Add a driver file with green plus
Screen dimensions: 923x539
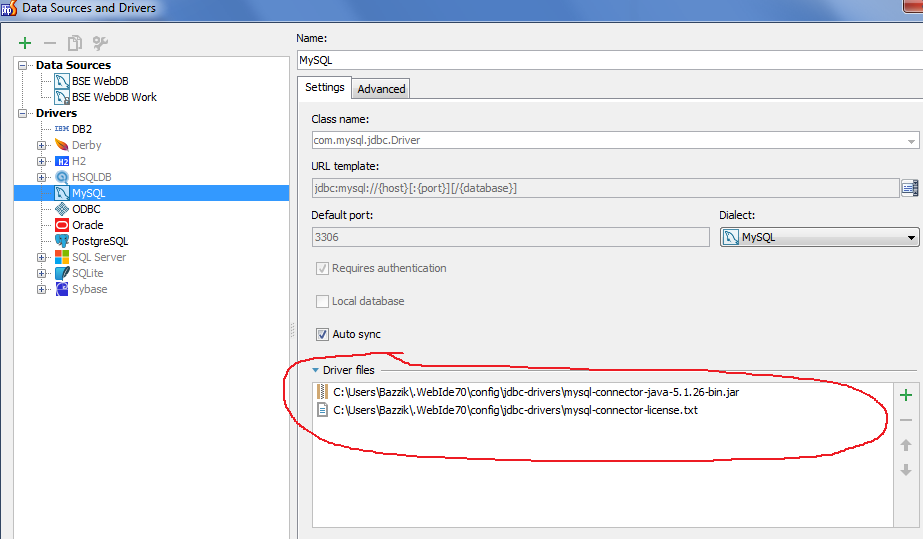pos(906,395)
